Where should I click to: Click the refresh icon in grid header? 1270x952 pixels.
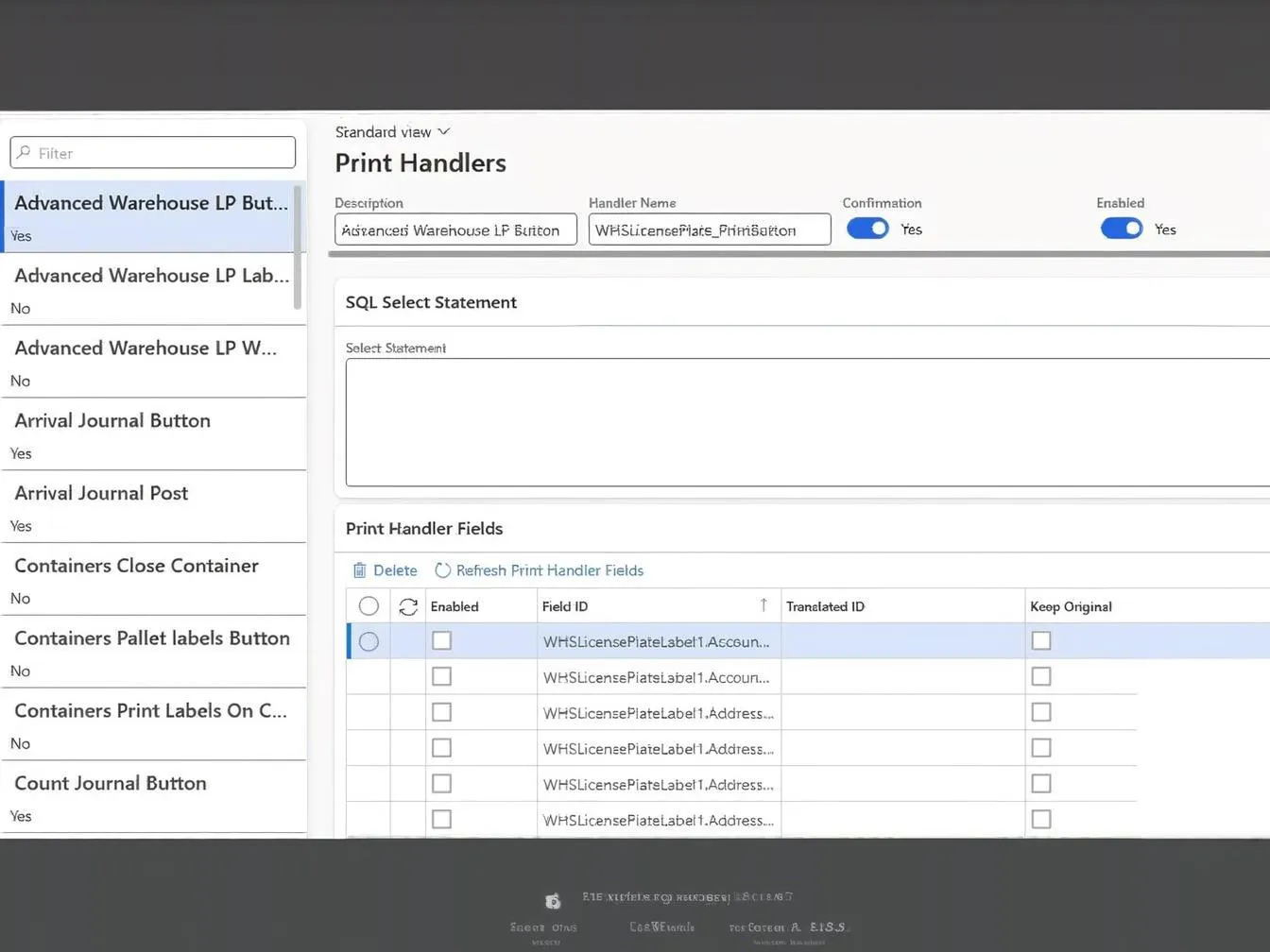click(408, 606)
